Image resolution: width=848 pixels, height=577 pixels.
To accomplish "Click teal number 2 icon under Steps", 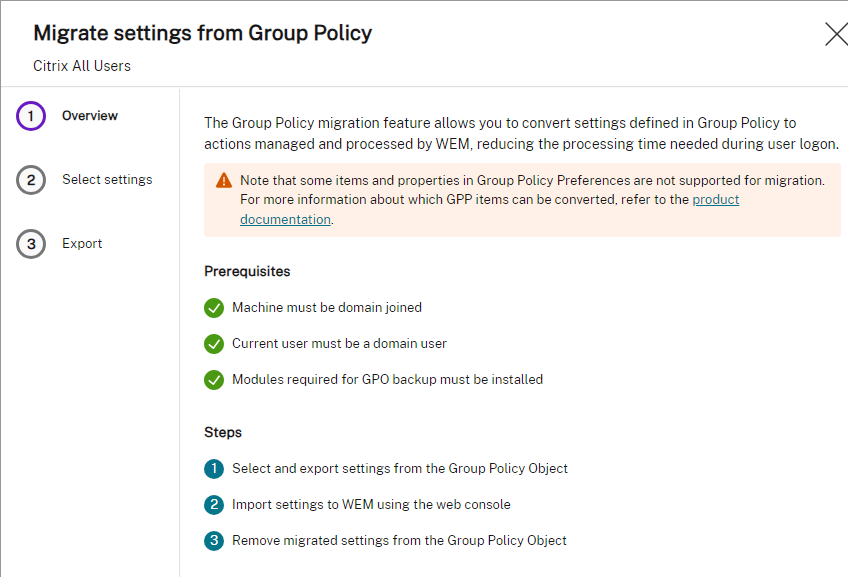I will [214, 505].
